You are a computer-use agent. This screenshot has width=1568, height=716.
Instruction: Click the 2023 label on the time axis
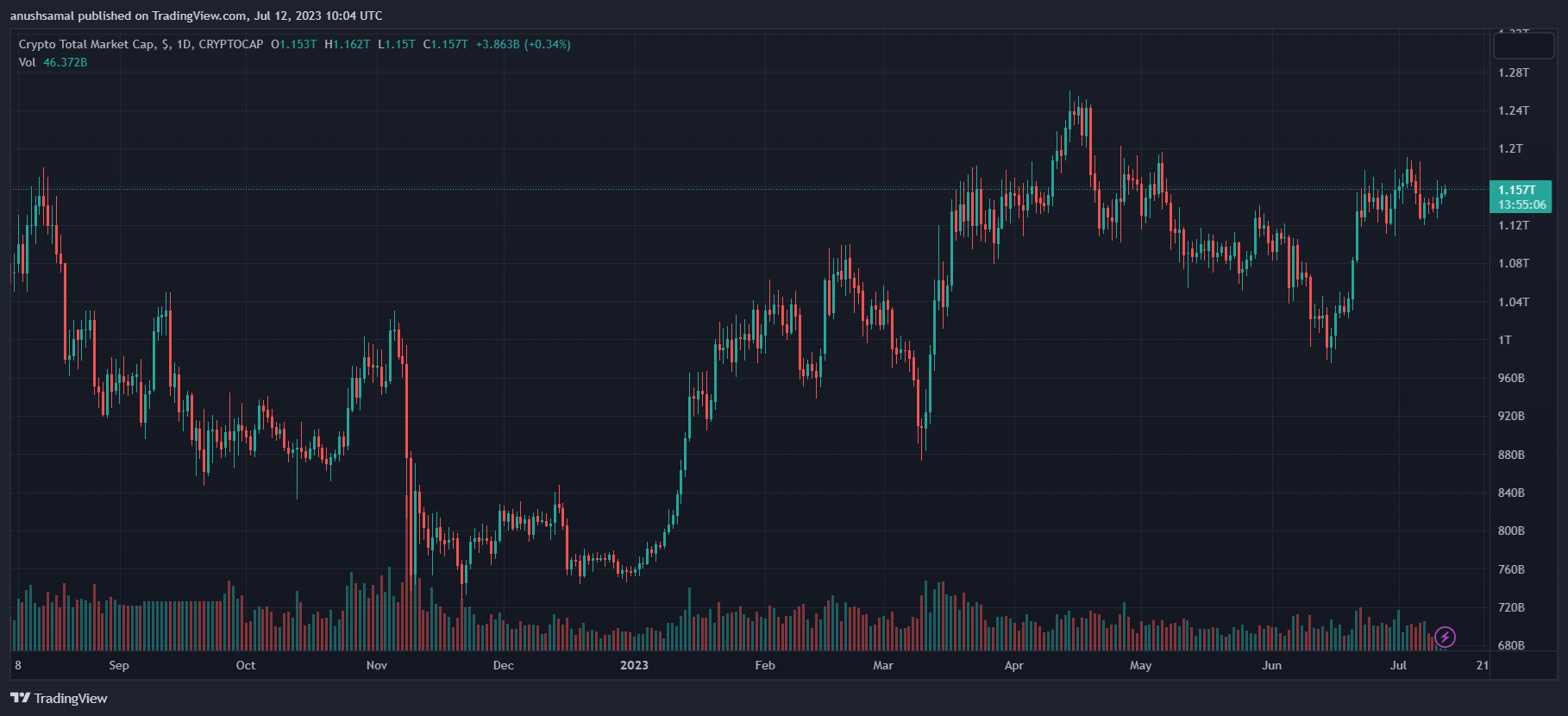[x=634, y=665]
